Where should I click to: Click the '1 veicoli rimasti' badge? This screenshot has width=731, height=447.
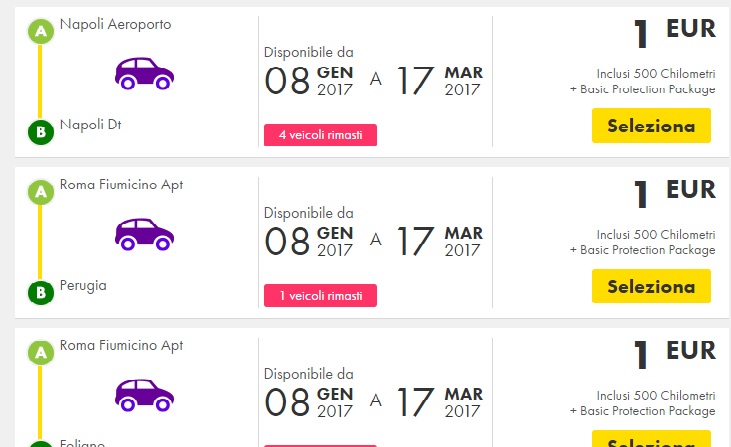pos(320,296)
